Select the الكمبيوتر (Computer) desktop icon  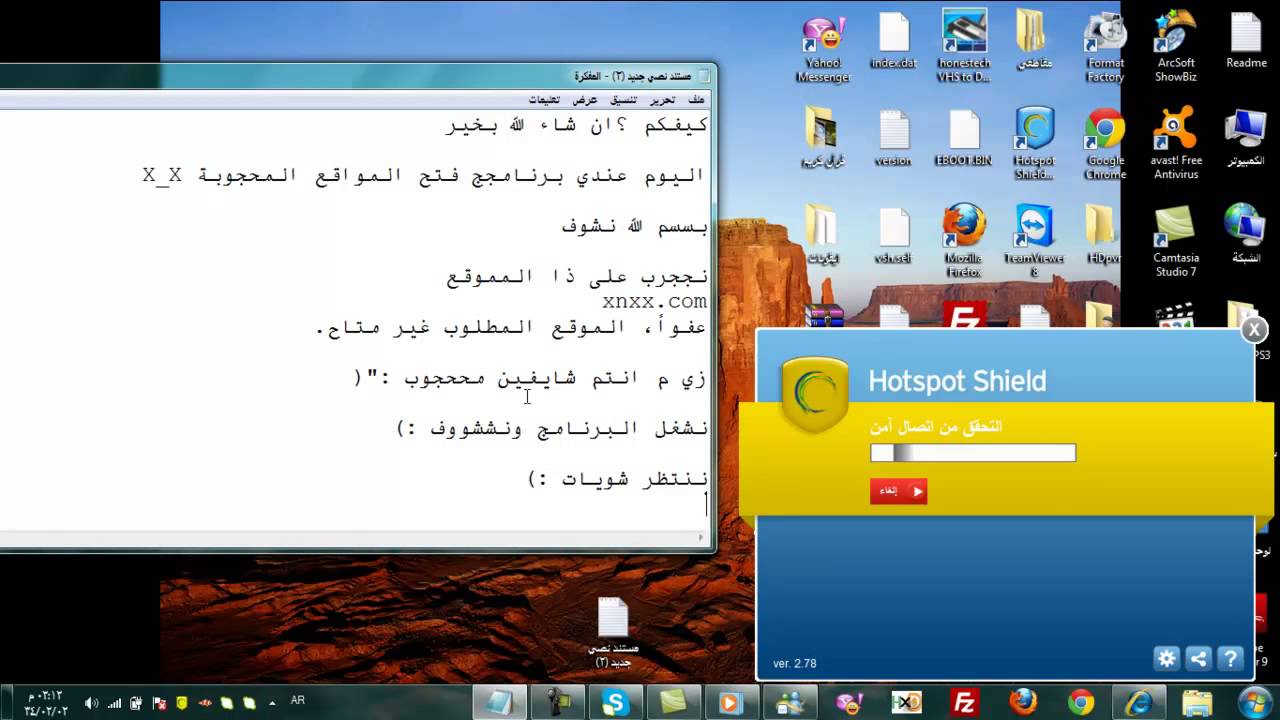(x=1246, y=138)
